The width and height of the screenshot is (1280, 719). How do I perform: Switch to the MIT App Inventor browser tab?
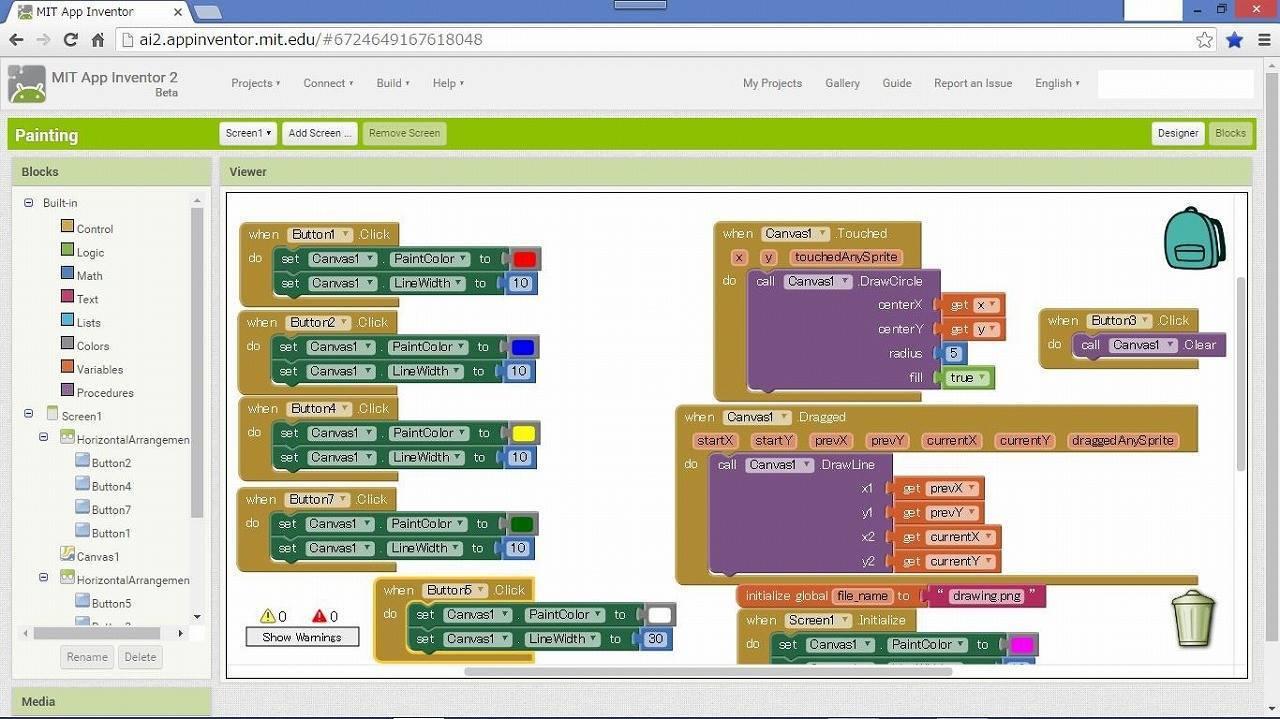pos(95,12)
